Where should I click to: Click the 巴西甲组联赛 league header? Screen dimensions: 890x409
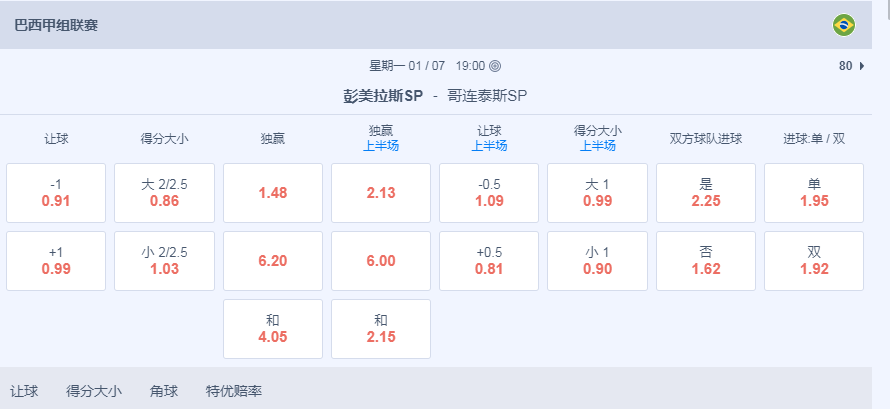tap(56, 25)
